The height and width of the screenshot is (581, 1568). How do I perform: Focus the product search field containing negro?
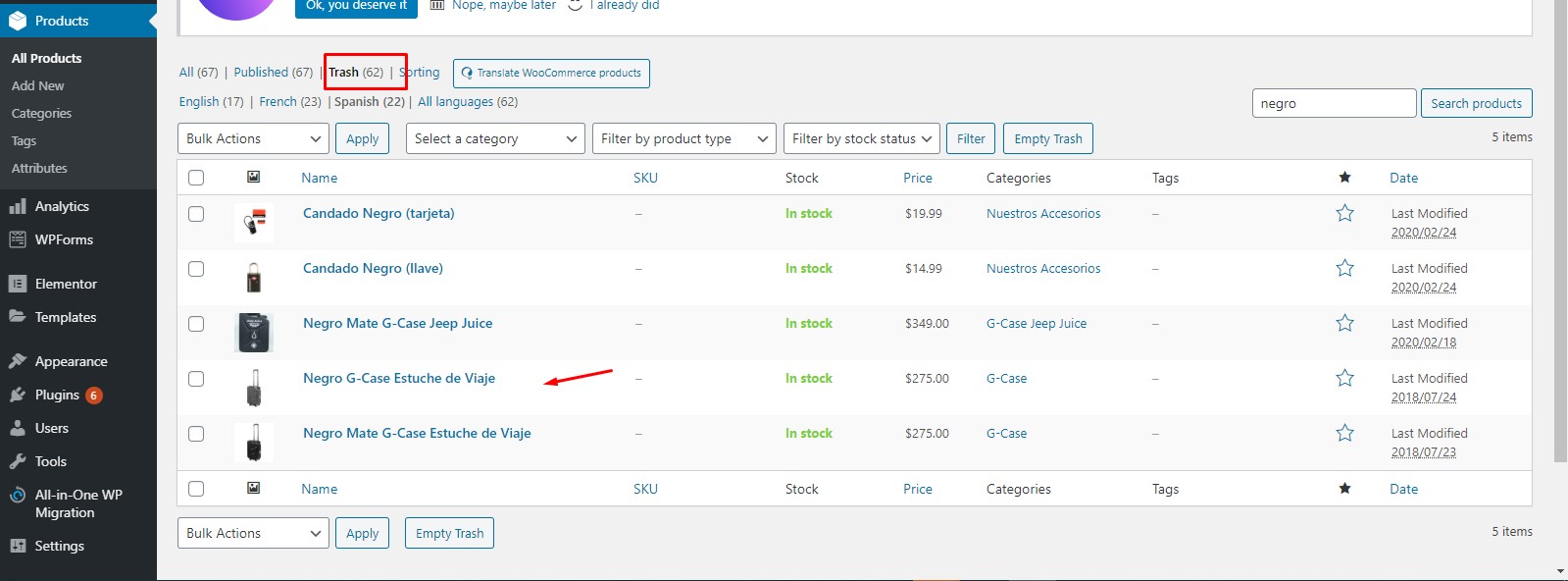1334,103
